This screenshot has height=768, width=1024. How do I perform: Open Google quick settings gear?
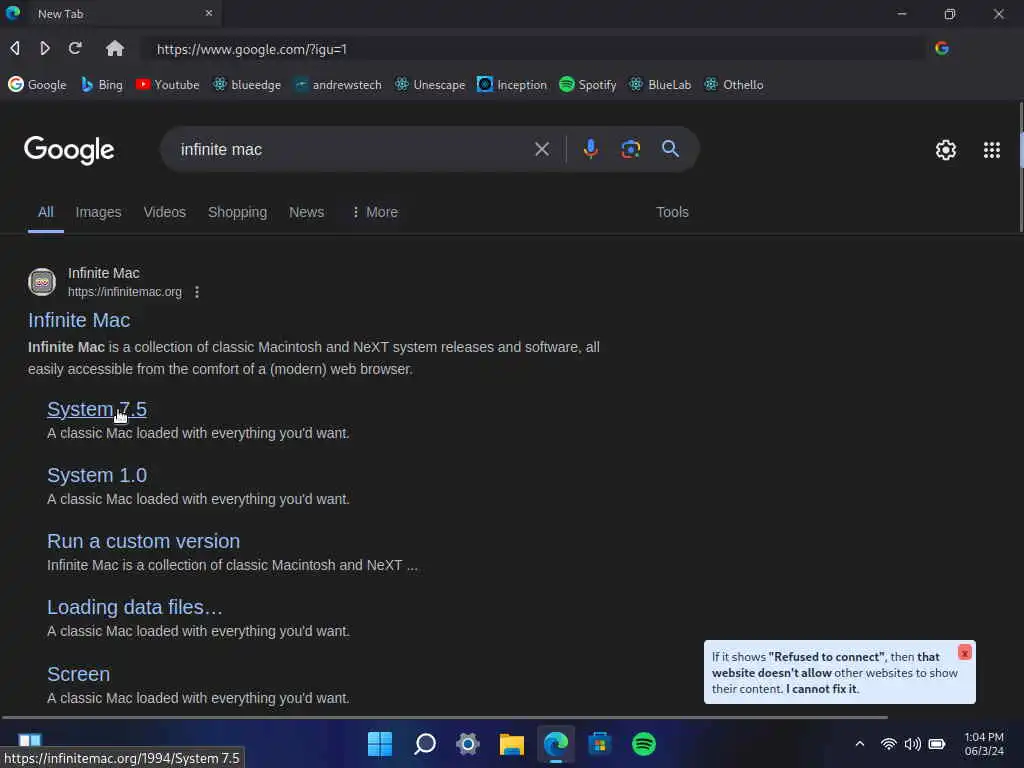pos(946,150)
